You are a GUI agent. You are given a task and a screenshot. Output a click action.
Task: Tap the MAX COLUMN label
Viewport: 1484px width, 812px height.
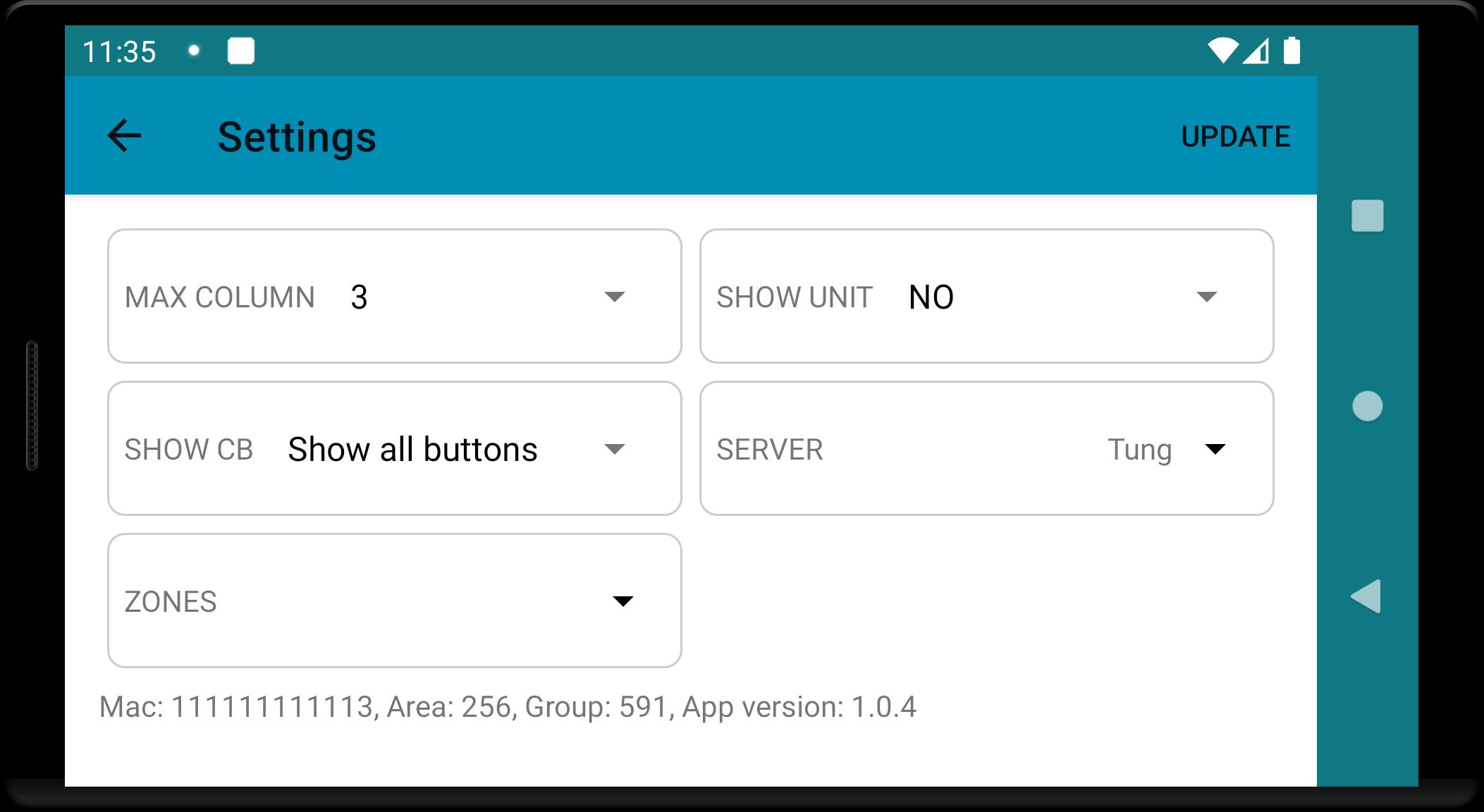[219, 297]
